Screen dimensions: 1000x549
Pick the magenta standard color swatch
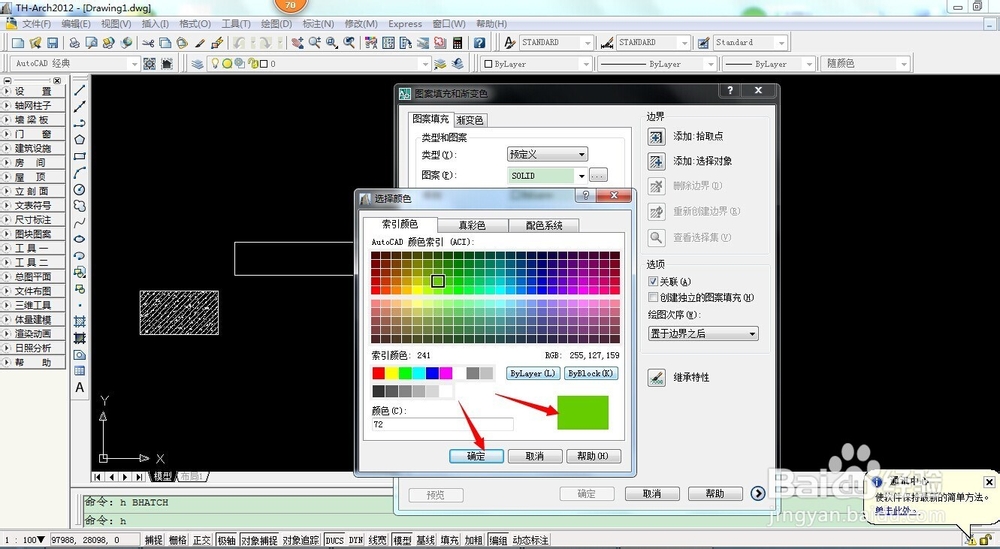pyautogui.click(x=446, y=373)
